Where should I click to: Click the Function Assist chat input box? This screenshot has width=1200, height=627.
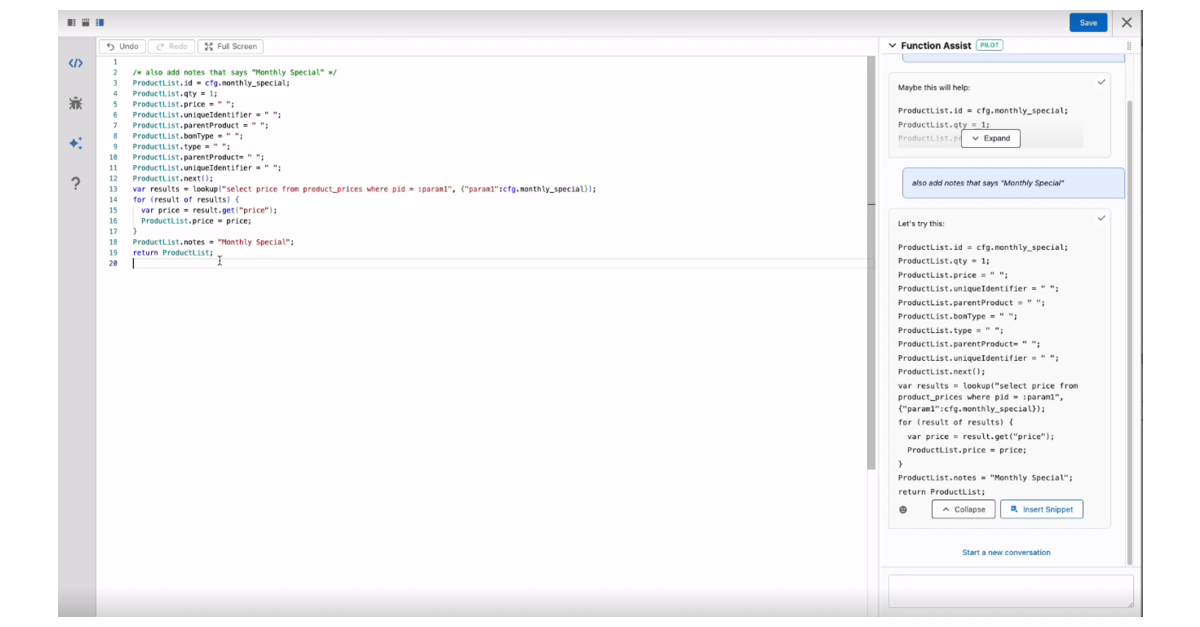click(x=1010, y=590)
